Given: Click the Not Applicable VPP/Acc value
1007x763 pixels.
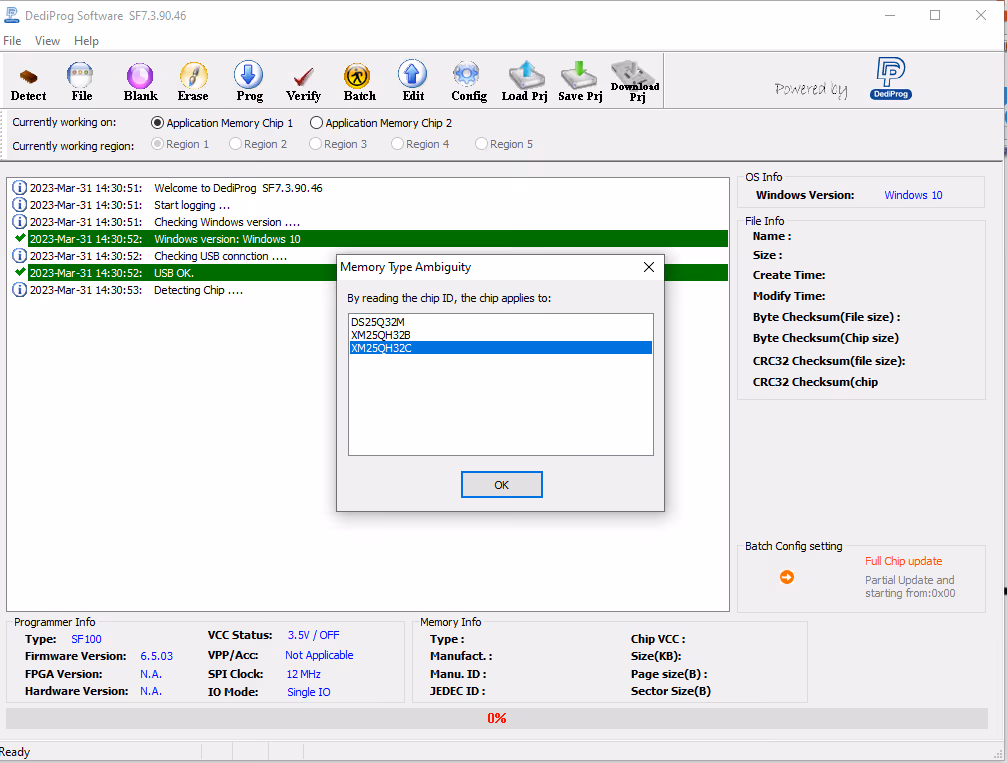Looking at the screenshot, I should point(319,655).
